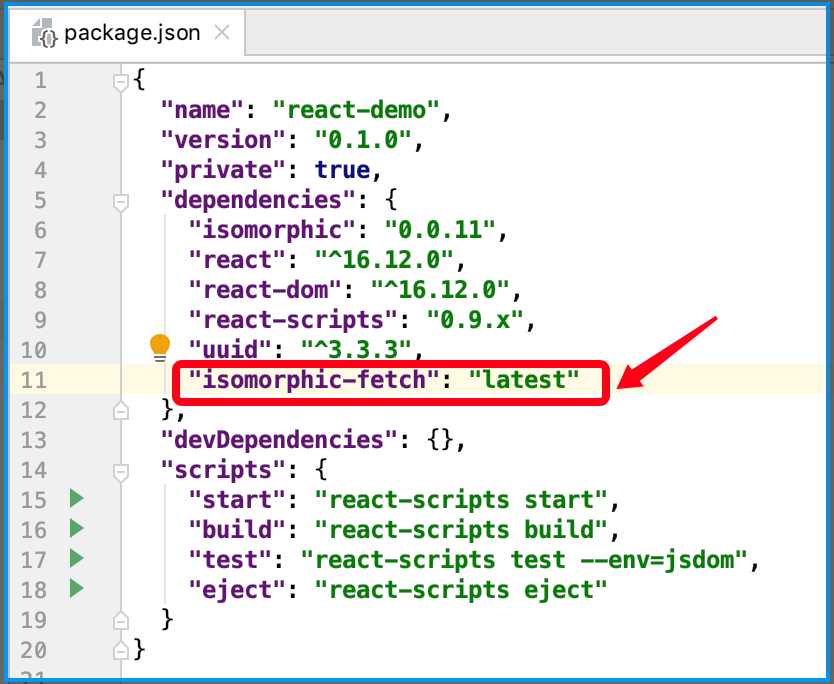Click the "react-scripts test --env=jsdom" value
Screen dimensions: 834x684
523,560
